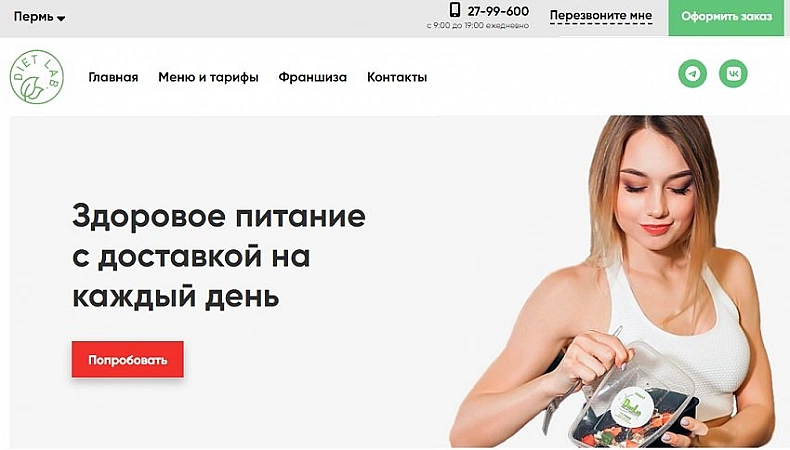Image resolution: width=790 pixels, height=450 pixels.
Task: Click the Перезвоните мне callback link
Action: (x=601, y=16)
